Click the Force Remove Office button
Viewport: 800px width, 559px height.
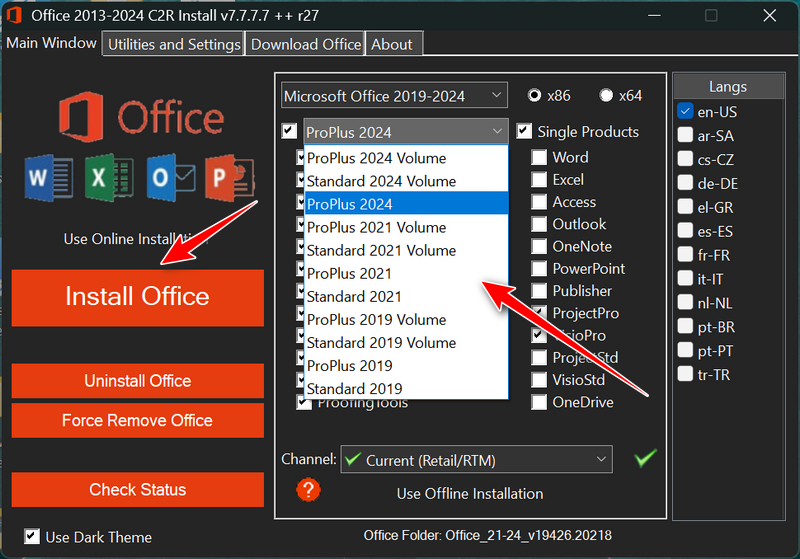tap(138, 420)
